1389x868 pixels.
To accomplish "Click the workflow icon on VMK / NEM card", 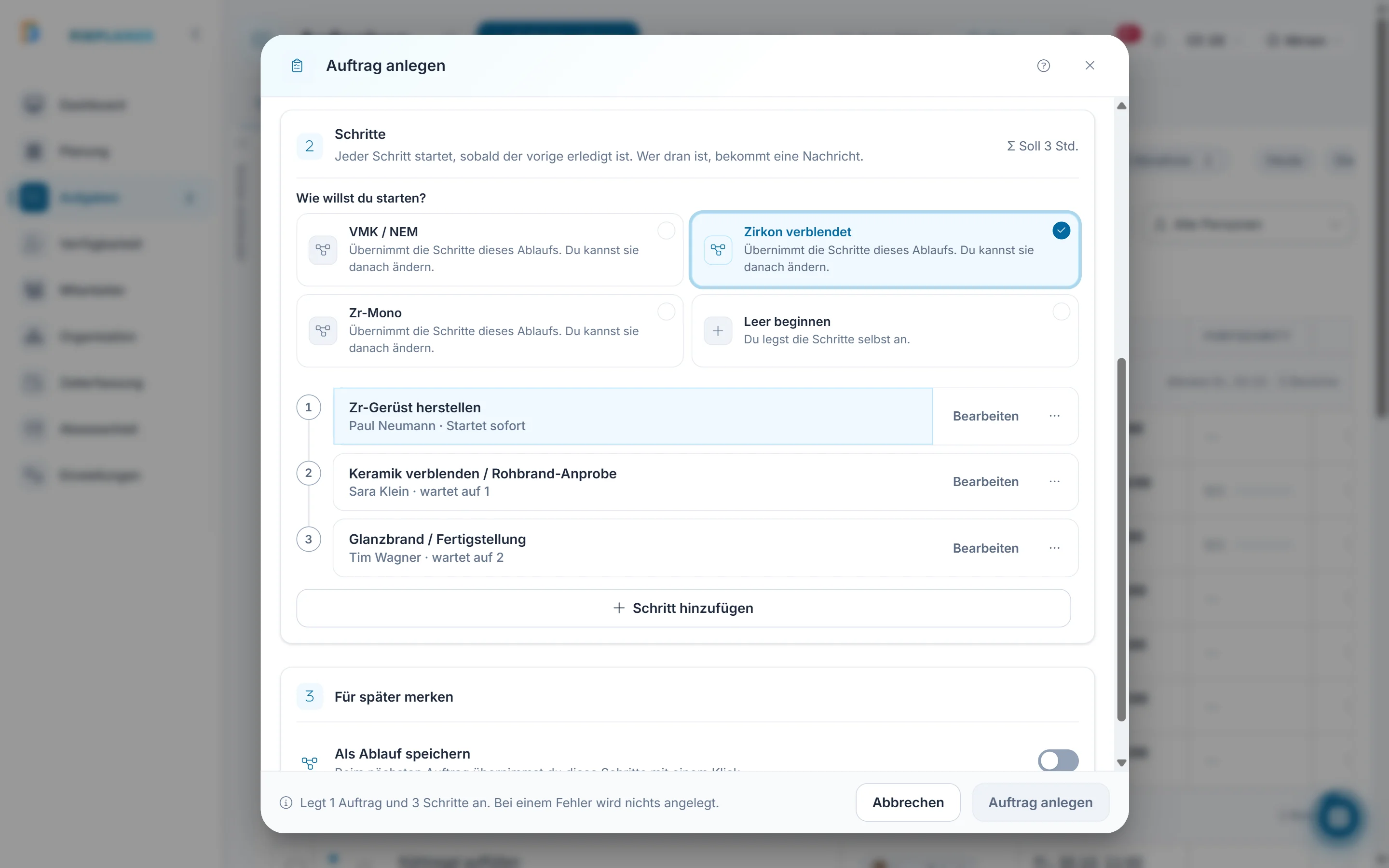I will [323, 250].
